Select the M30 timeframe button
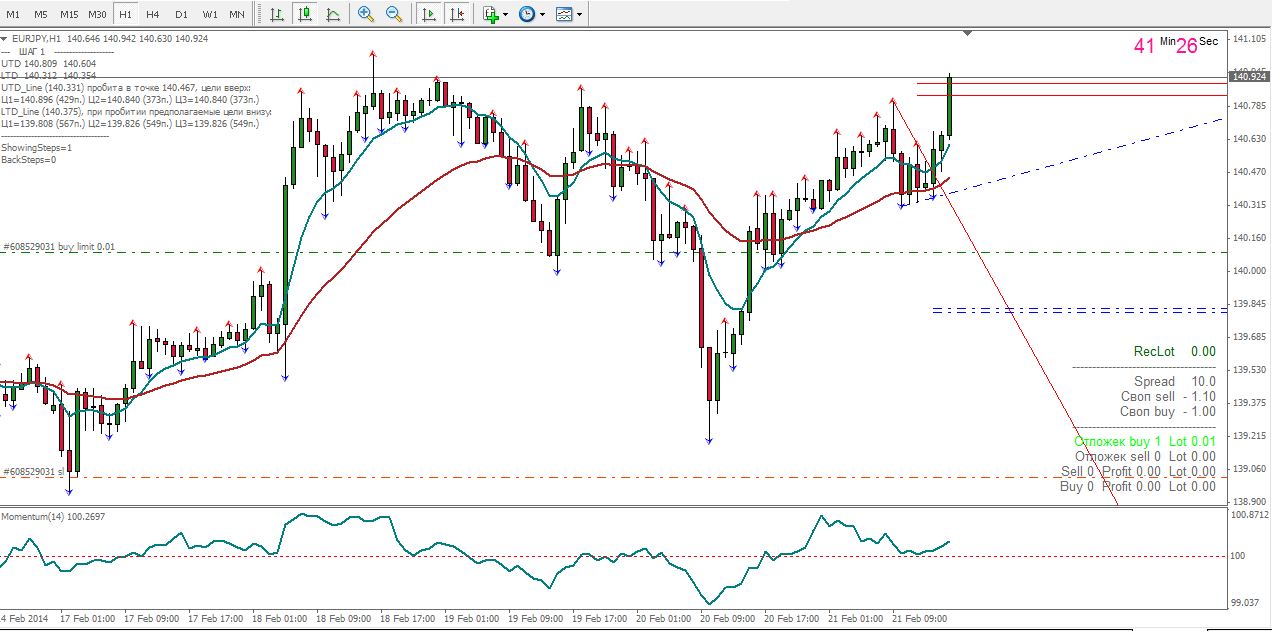The image size is (1272, 631). coord(97,14)
